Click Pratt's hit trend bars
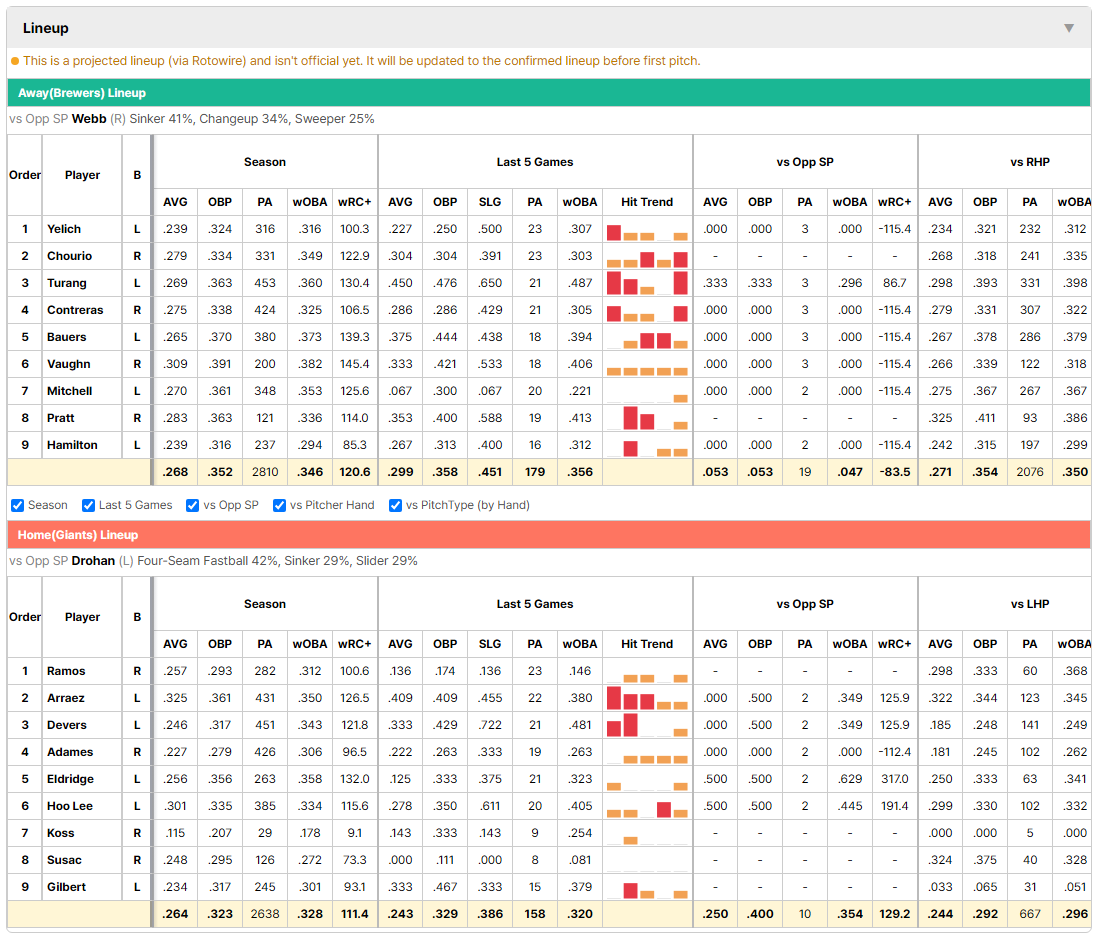 coord(647,418)
